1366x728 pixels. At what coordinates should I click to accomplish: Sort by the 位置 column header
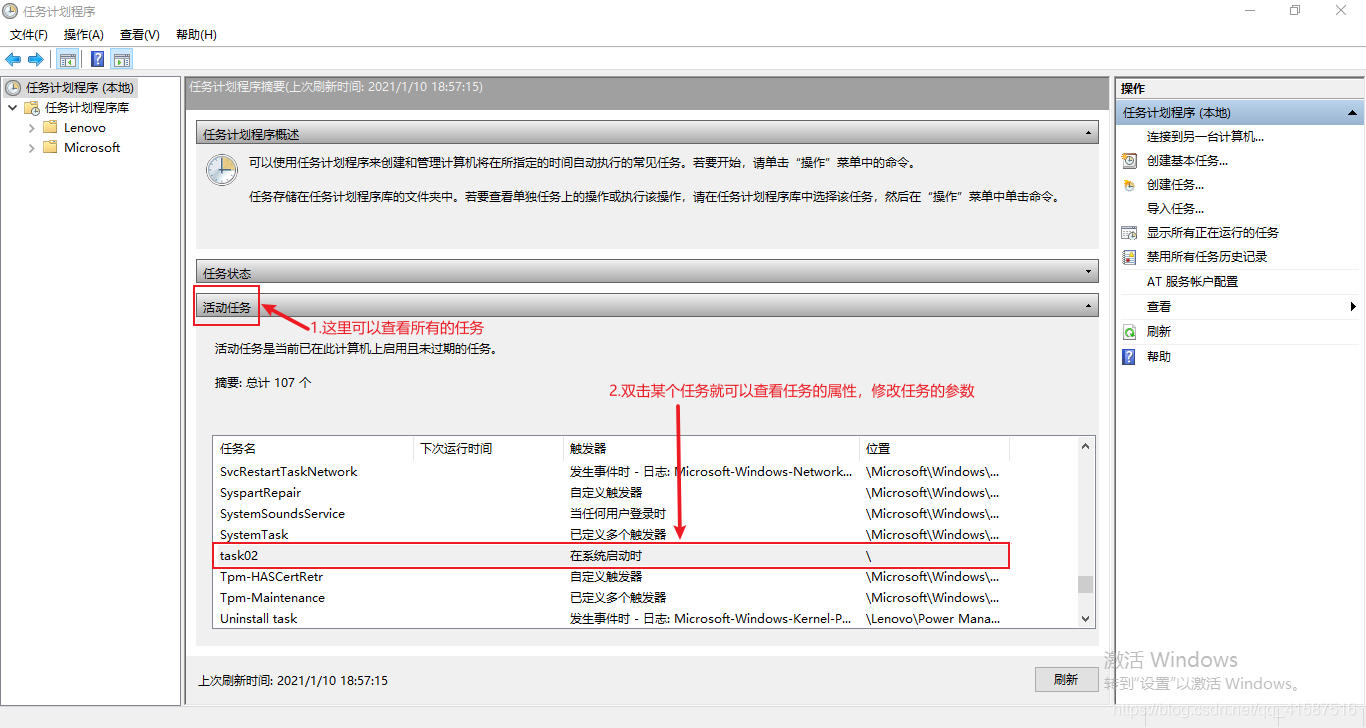coord(934,448)
